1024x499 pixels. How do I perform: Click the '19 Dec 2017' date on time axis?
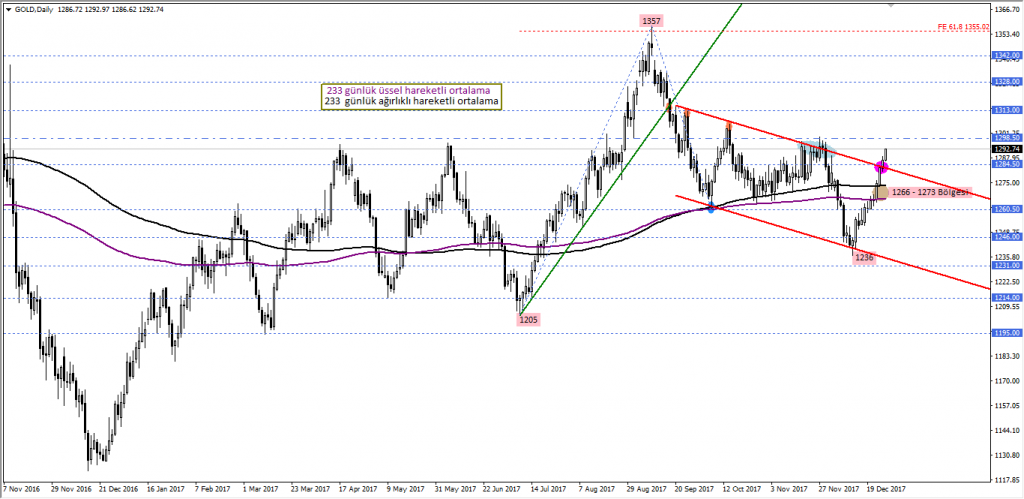pos(886,489)
